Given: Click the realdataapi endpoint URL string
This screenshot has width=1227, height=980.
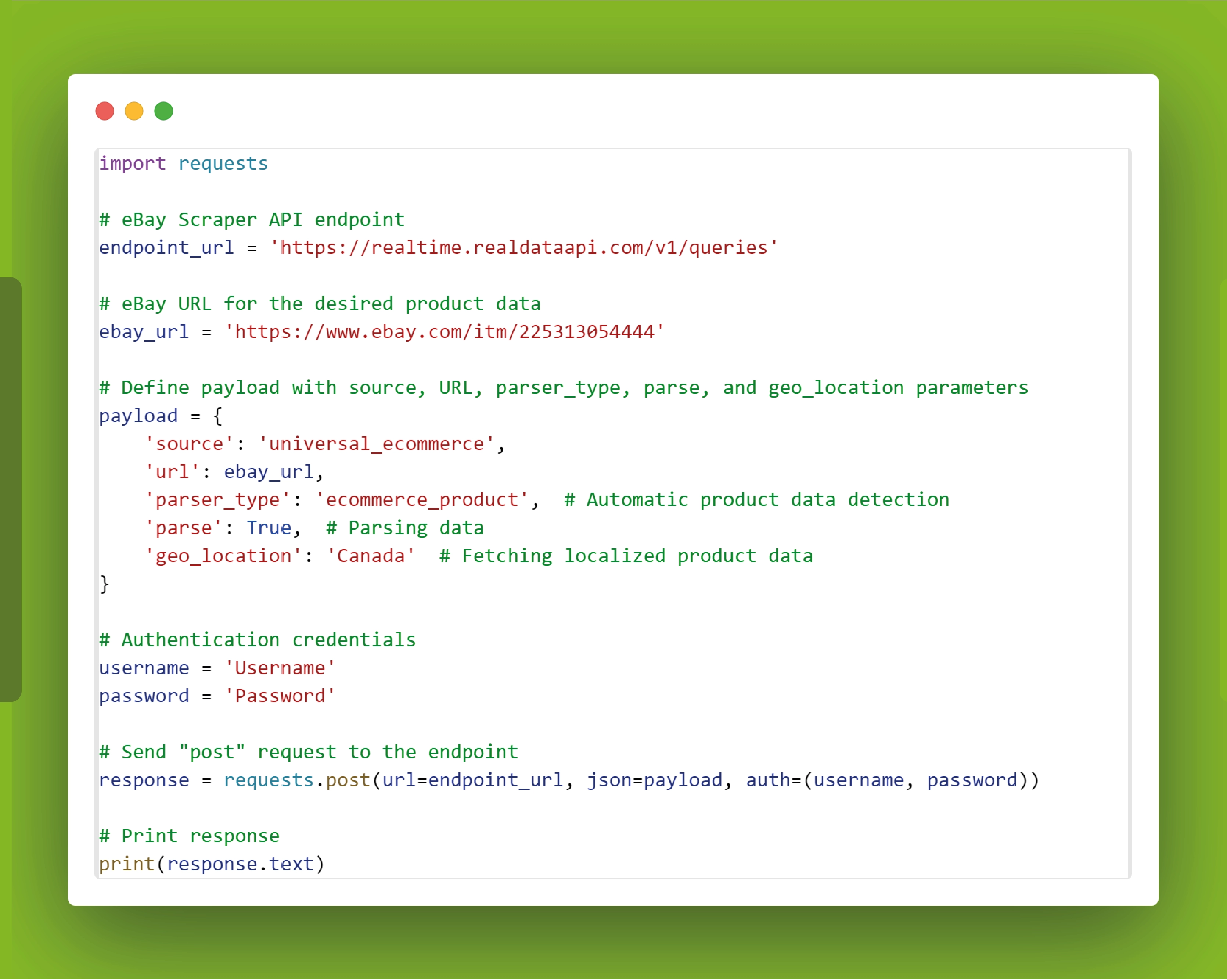Looking at the screenshot, I should pyautogui.click(x=523, y=248).
